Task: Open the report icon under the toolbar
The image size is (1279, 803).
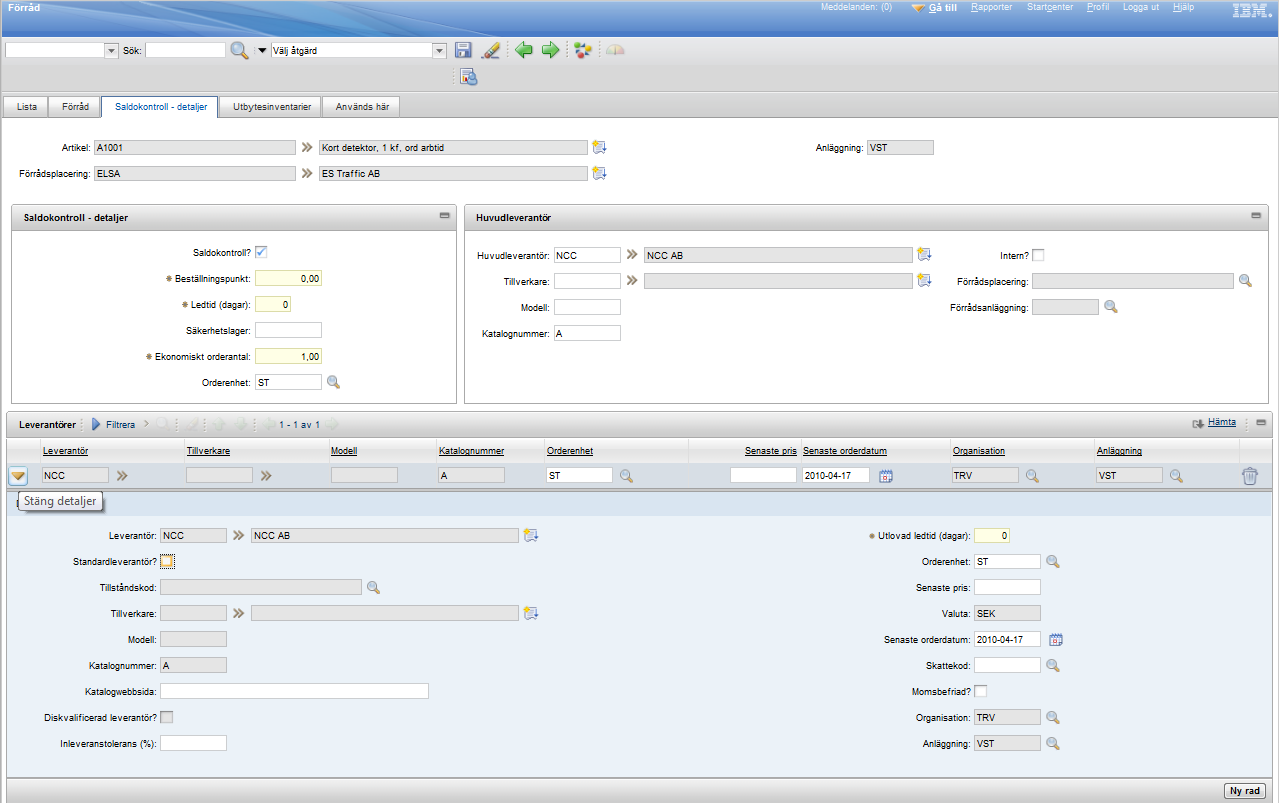Action: [x=468, y=77]
